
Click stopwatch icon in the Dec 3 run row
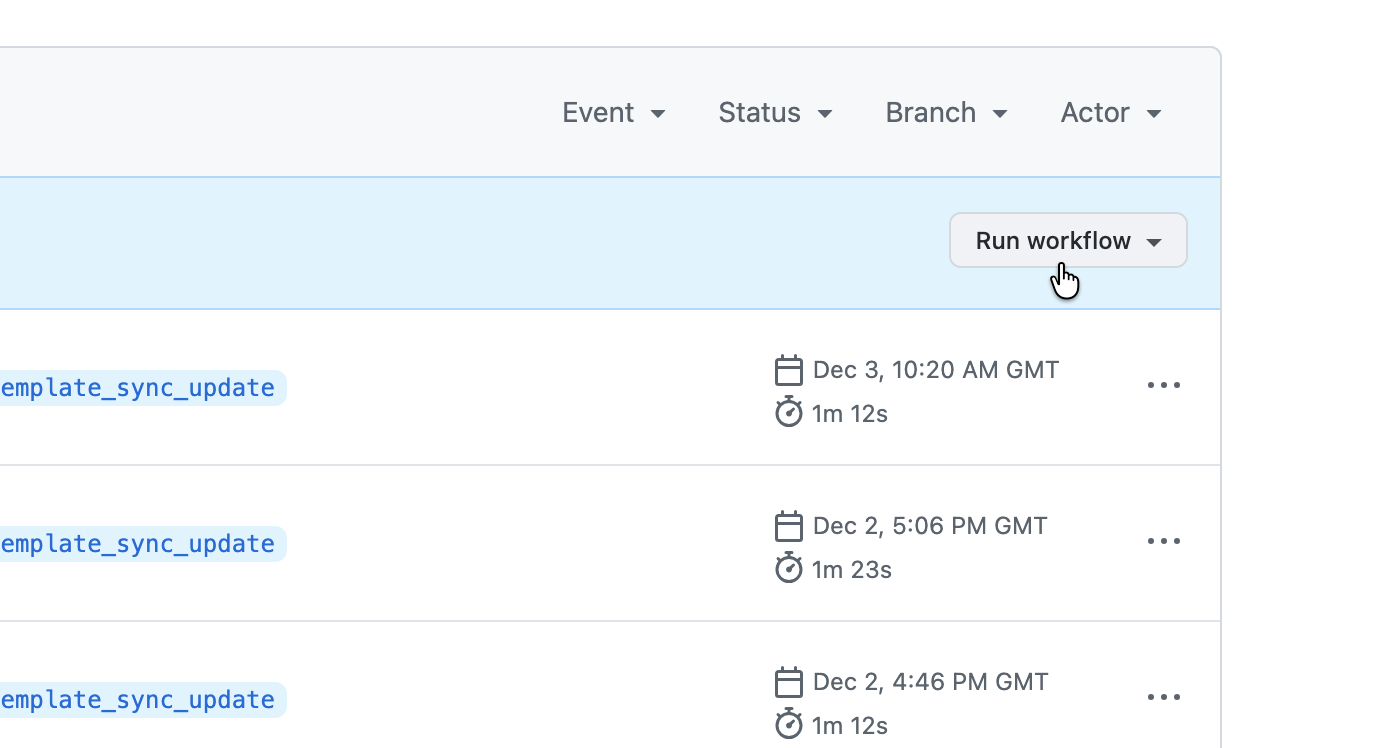tap(789, 413)
